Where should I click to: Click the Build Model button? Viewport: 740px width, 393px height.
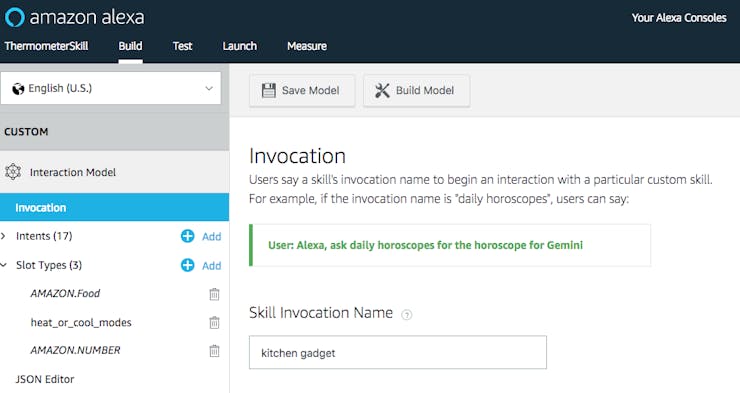pyautogui.click(x=416, y=91)
